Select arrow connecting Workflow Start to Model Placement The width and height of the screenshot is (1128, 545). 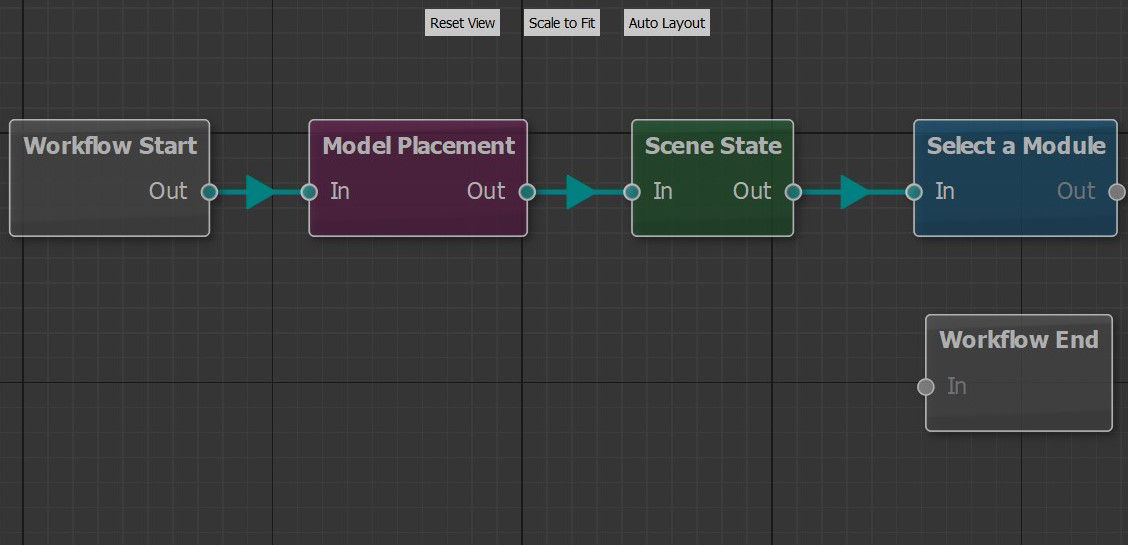point(260,192)
